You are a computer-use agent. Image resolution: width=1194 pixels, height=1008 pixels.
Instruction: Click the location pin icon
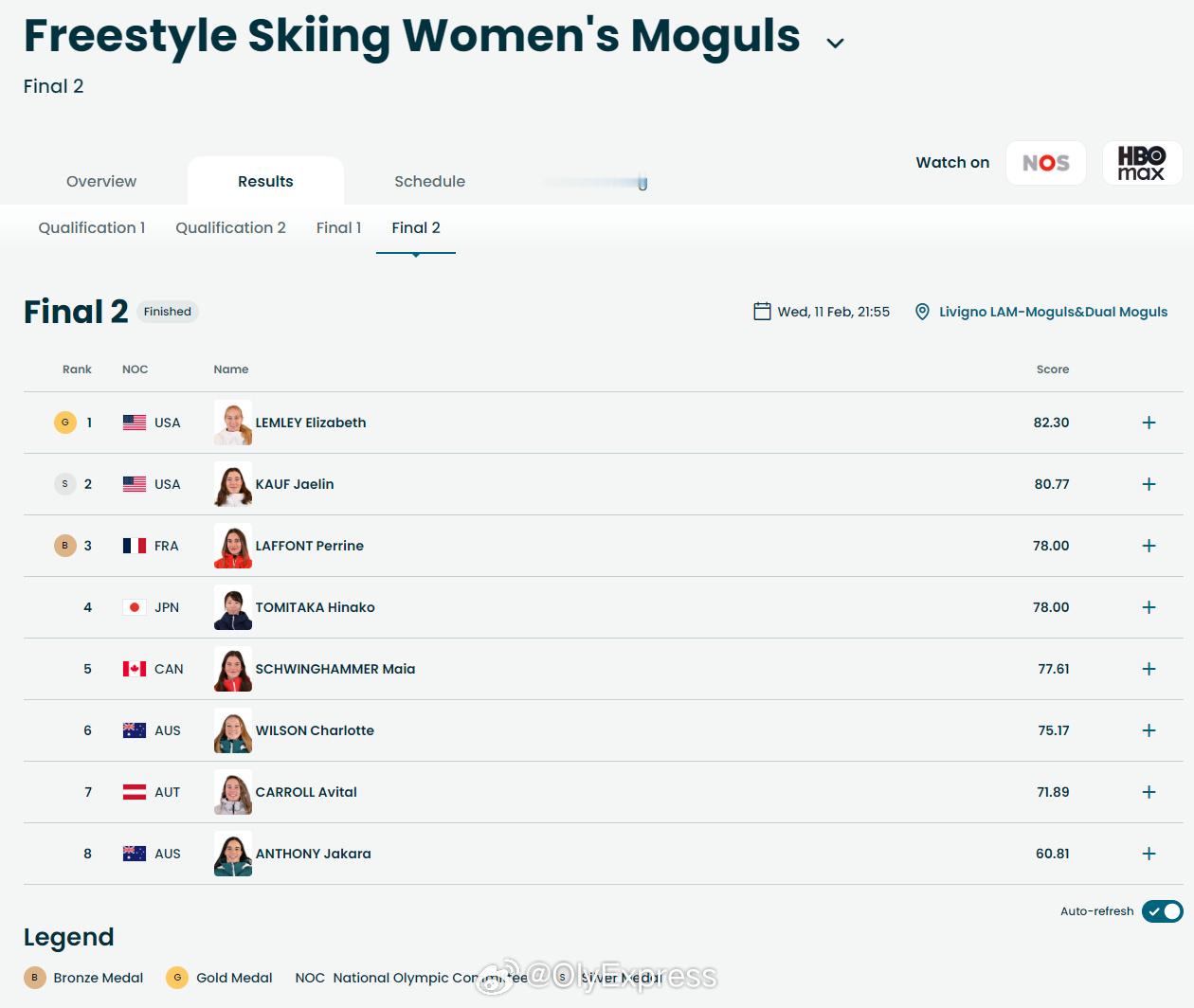922,312
